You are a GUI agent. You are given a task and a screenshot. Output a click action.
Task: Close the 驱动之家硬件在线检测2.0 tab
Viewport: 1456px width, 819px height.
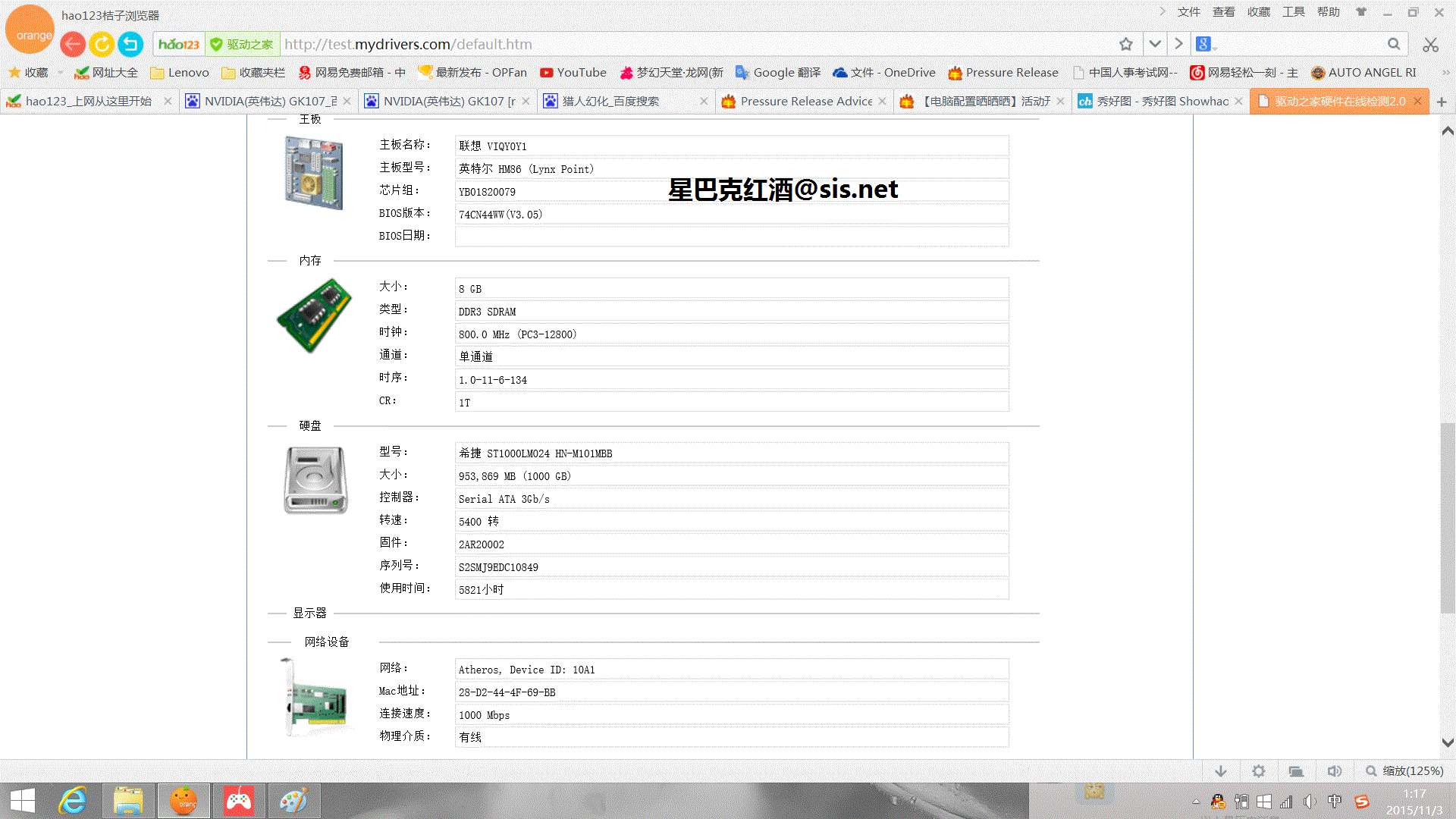[x=1417, y=101]
